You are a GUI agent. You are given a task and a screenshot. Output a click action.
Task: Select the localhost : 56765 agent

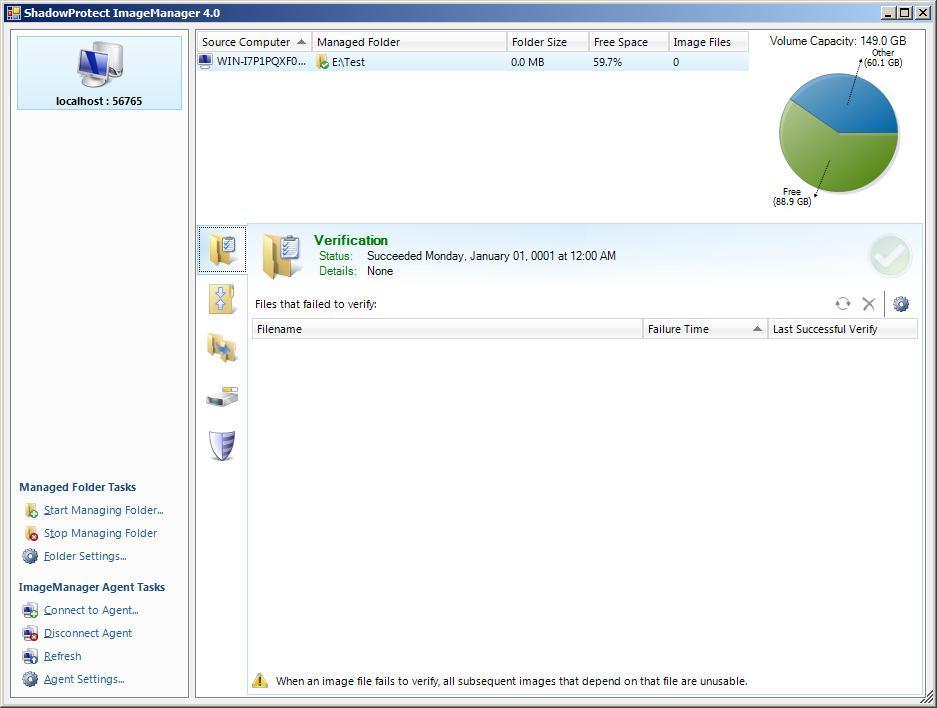pyautogui.click(x=99, y=73)
